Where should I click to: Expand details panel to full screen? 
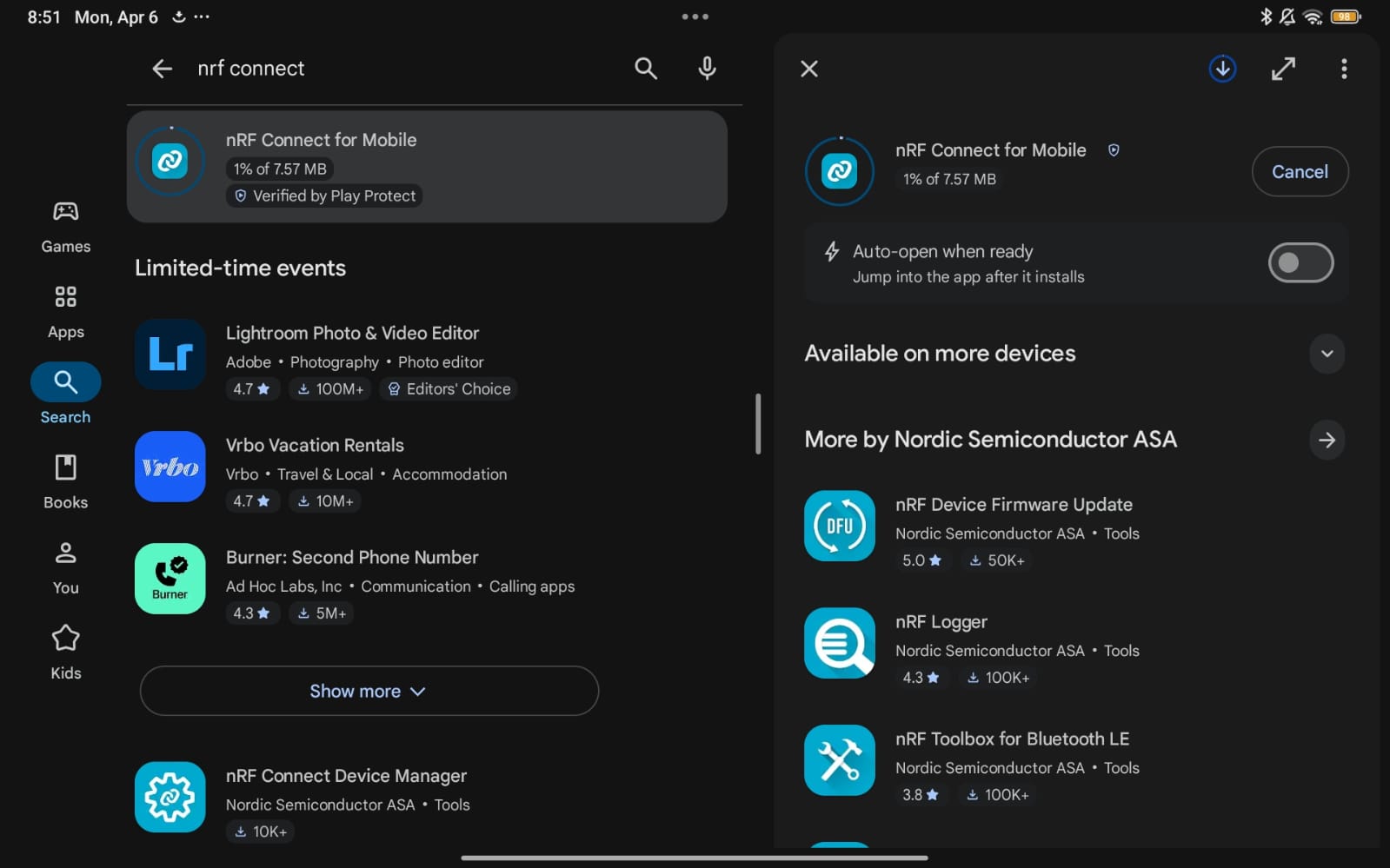pyautogui.click(x=1283, y=69)
